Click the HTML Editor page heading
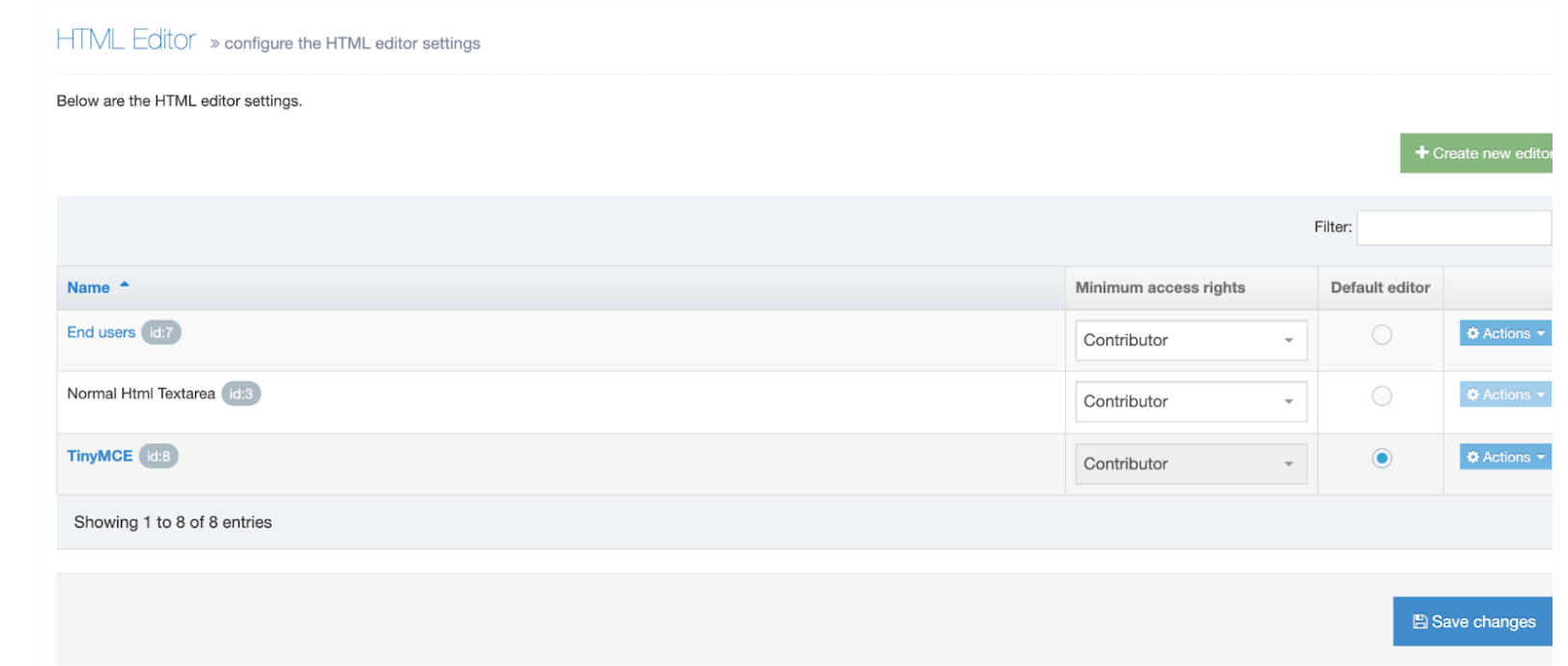Image resolution: width=1568 pixels, height=666 pixels. click(x=126, y=41)
